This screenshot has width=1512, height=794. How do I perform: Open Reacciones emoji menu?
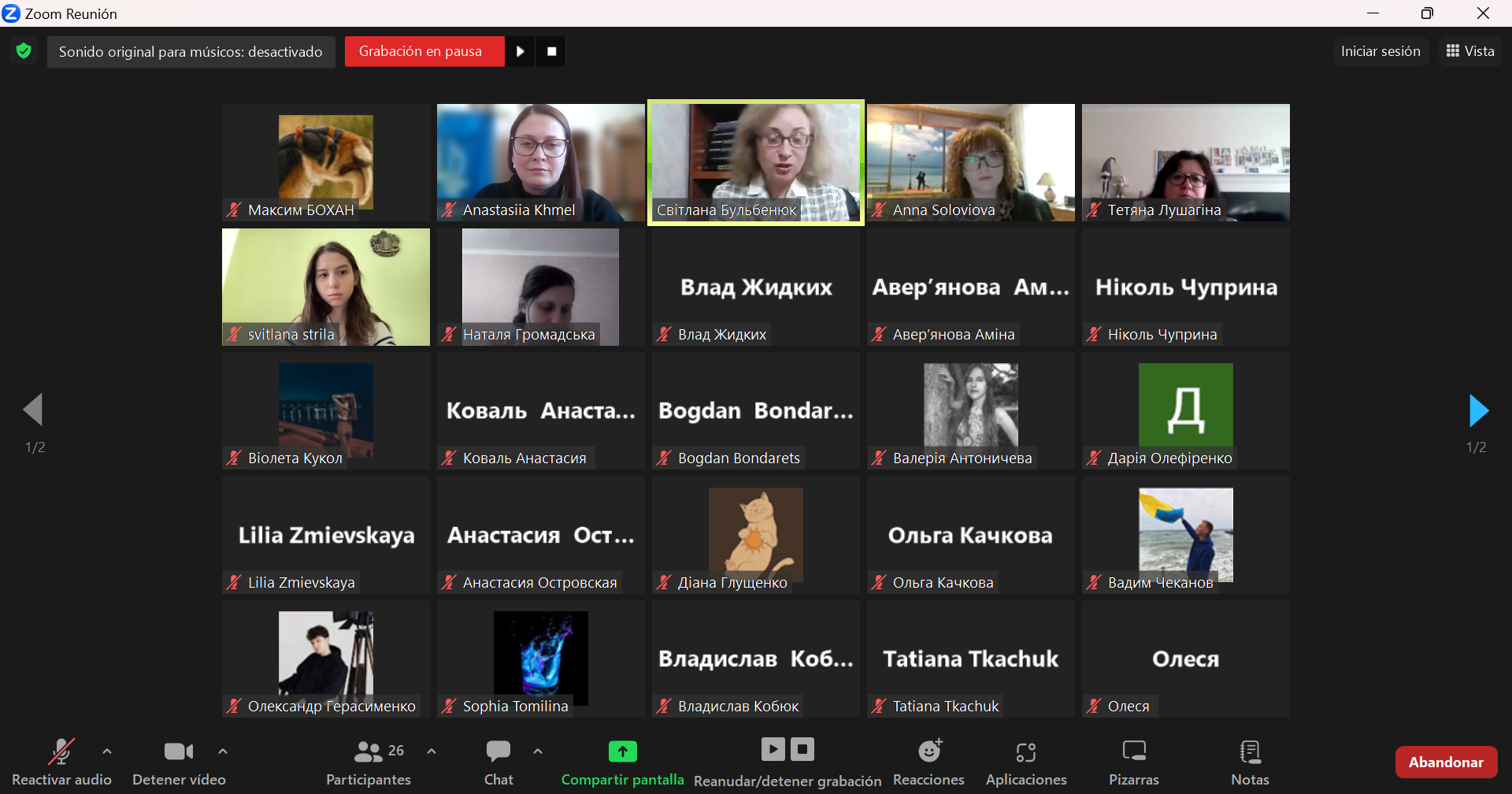click(x=929, y=762)
